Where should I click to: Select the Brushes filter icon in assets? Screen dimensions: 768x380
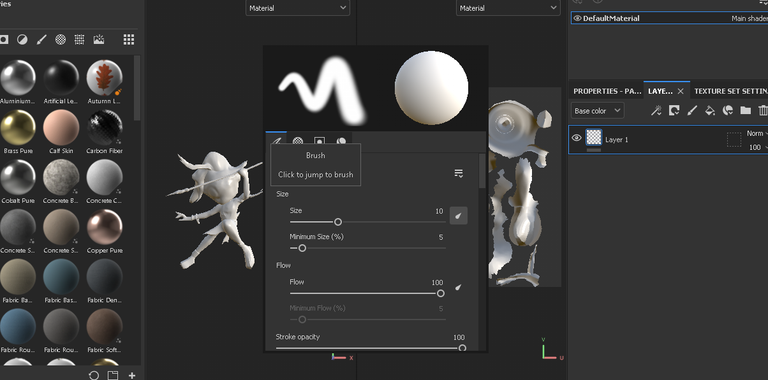[x=41, y=40]
